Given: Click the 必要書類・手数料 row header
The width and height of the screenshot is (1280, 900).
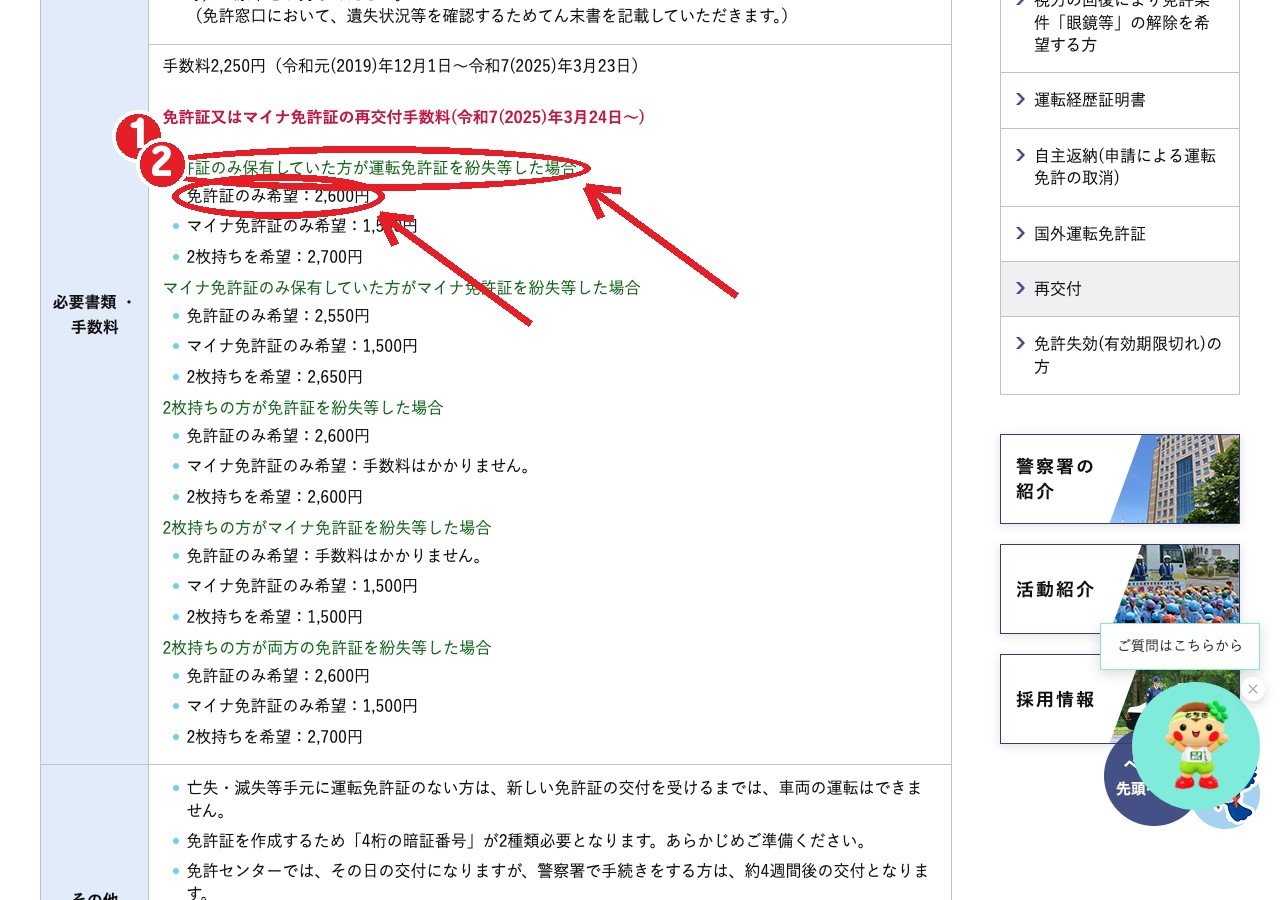Looking at the screenshot, I should tap(94, 314).
